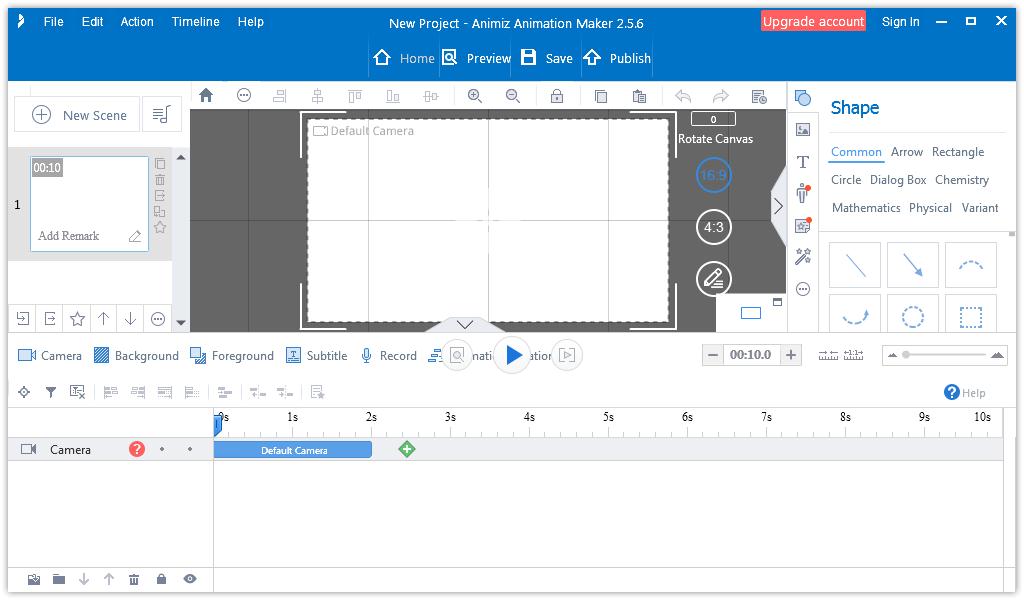
Task: Edit the scene remark pencil icon
Action: 135,236
